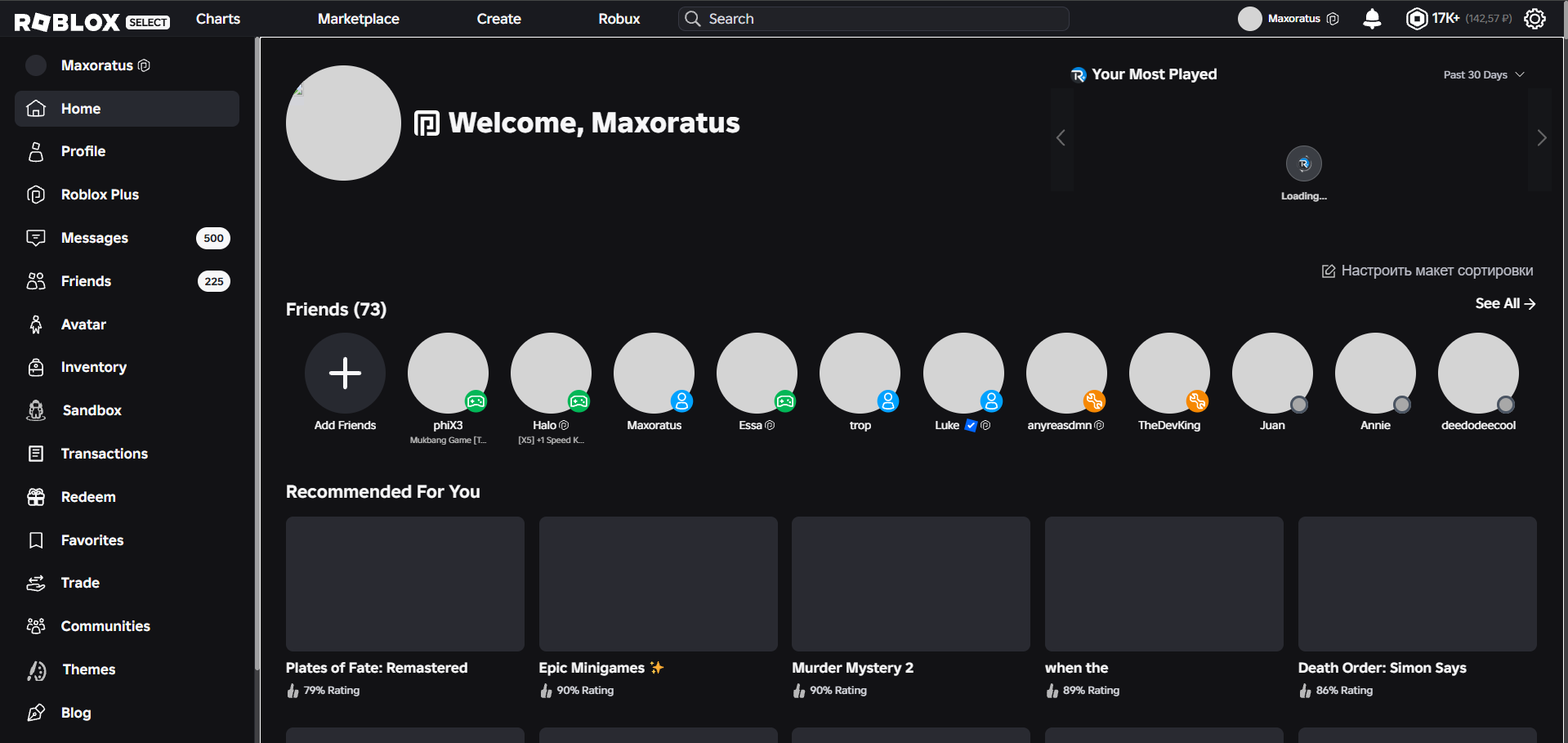The width and height of the screenshot is (1568, 743).
Task: Open the Create tab
Action: tap(499, 19)
